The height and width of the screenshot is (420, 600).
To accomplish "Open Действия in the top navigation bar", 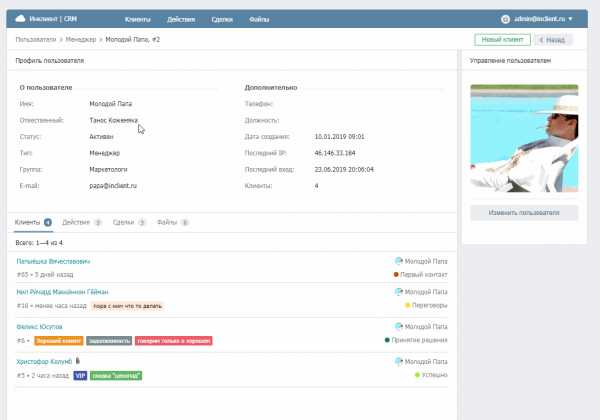I will (181, 20).
